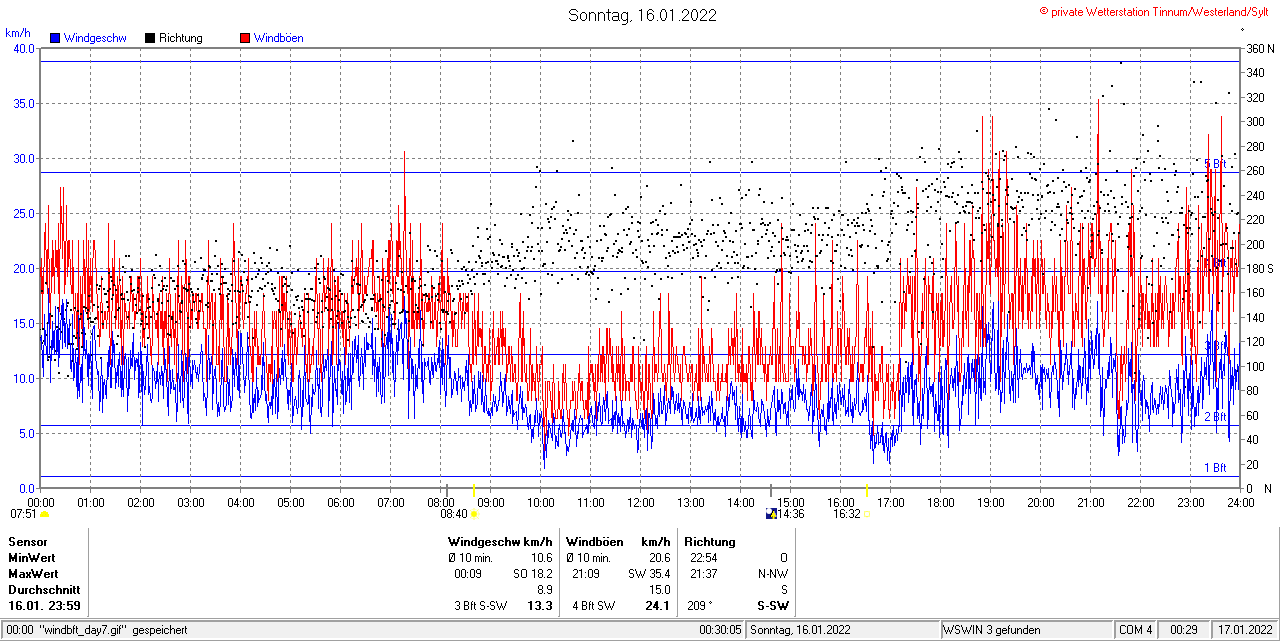Click the average gust value 15.0
This screenshot has height=641, width=1280.
(x=659, y=590)
